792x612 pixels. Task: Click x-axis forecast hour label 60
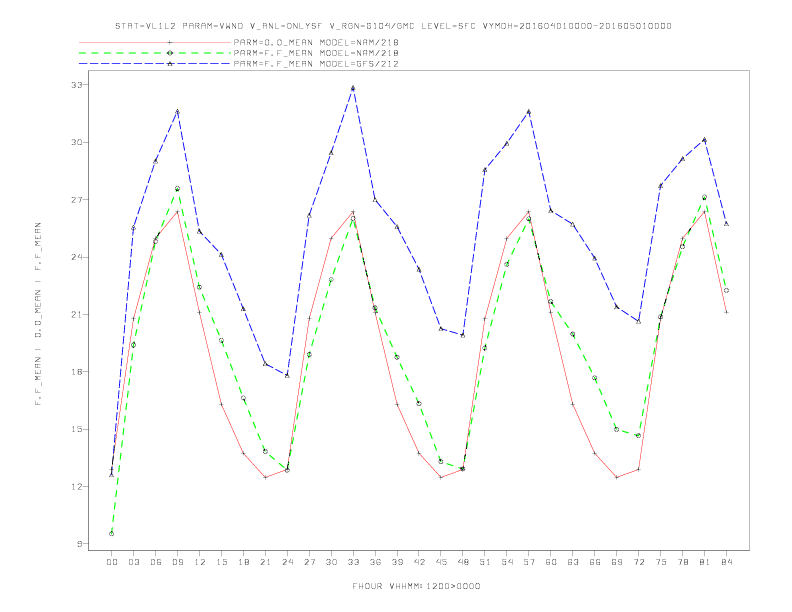(x=551, y=562)
